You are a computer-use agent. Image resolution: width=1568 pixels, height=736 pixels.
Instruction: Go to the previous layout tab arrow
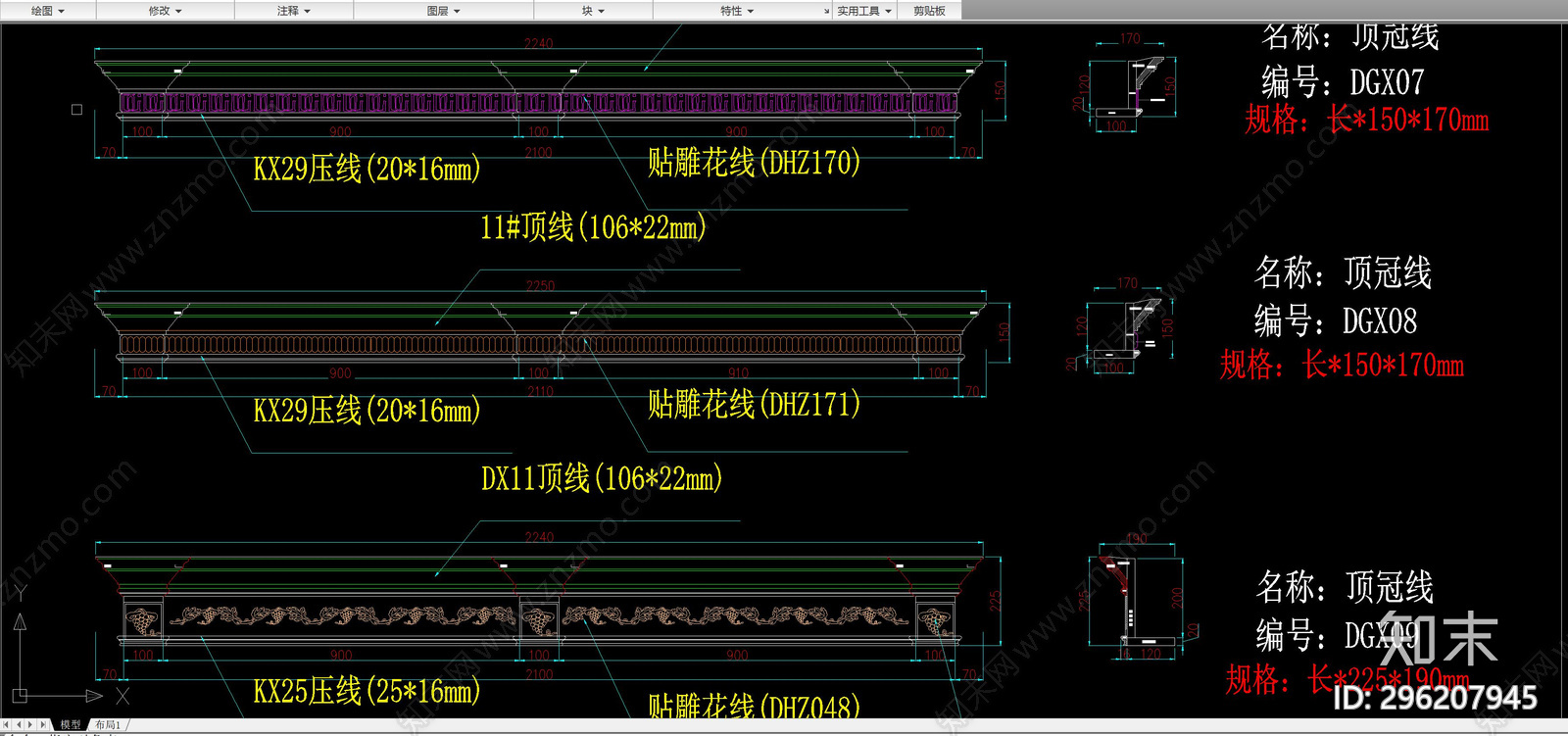click(x=19, y=725)
